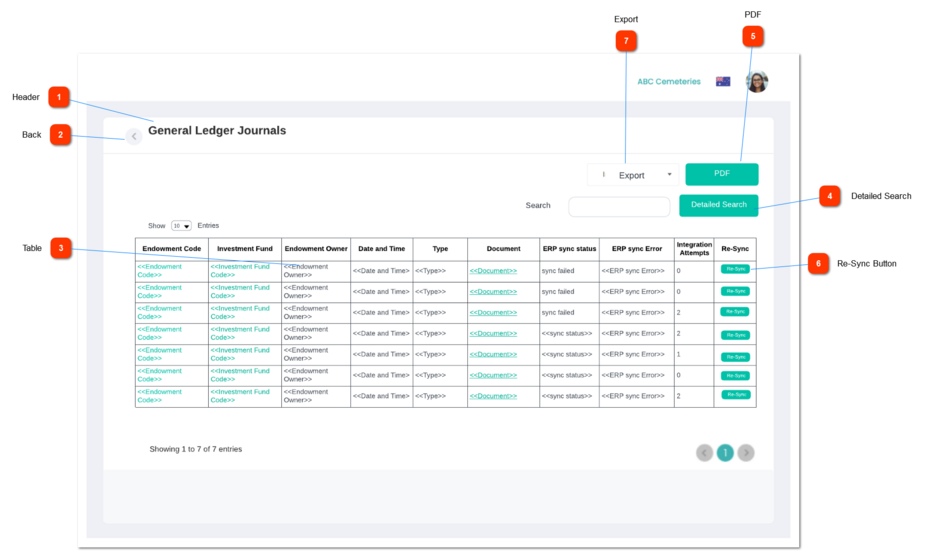Click the Type column header
Image resolution: width=926 pixels, height=552 pixels.
440,249
